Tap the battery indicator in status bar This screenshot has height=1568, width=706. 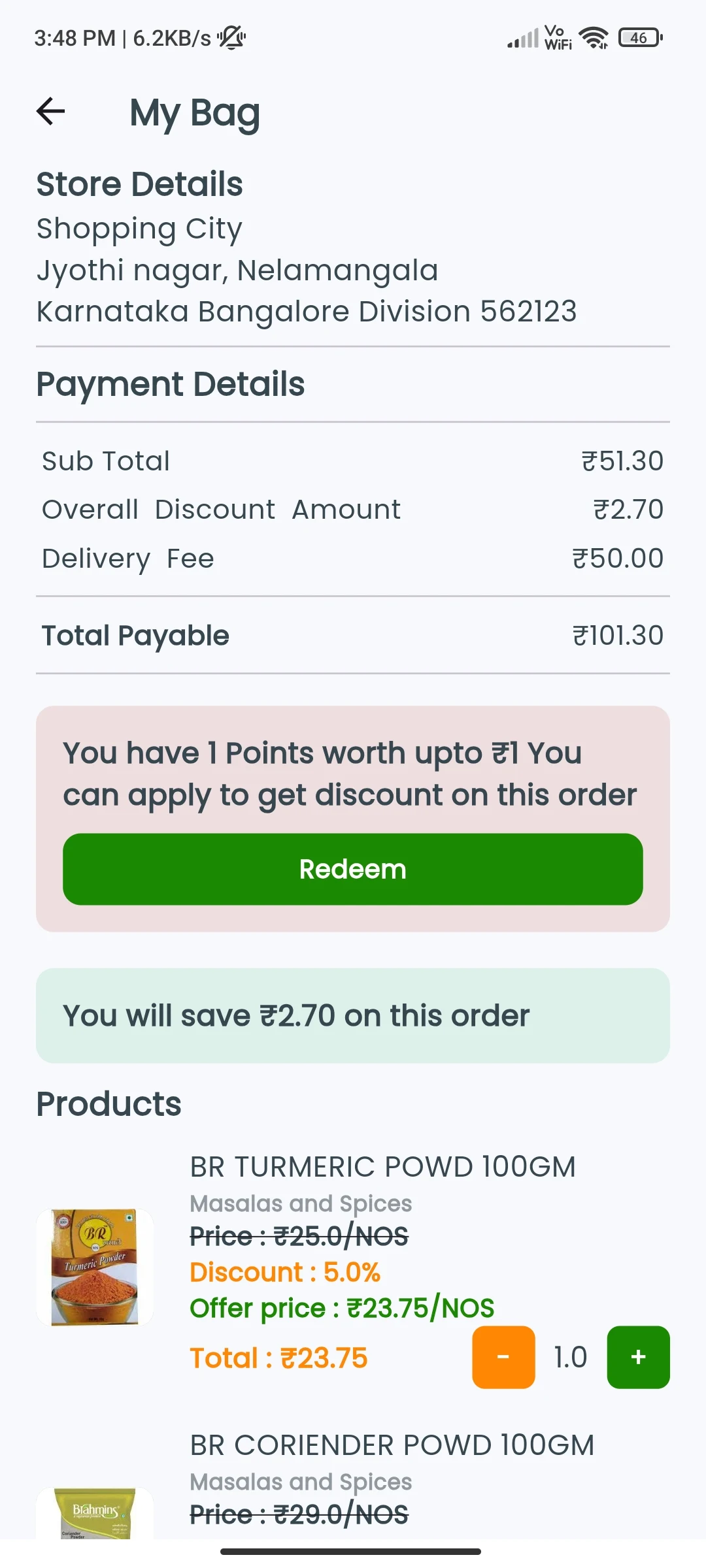[x=641, y=38]
